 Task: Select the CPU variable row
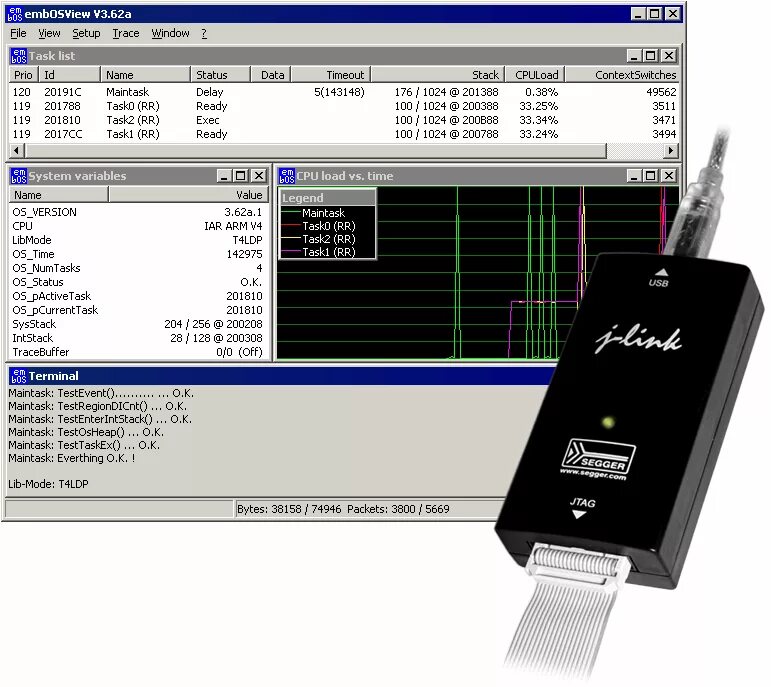[x=137, y=226]
